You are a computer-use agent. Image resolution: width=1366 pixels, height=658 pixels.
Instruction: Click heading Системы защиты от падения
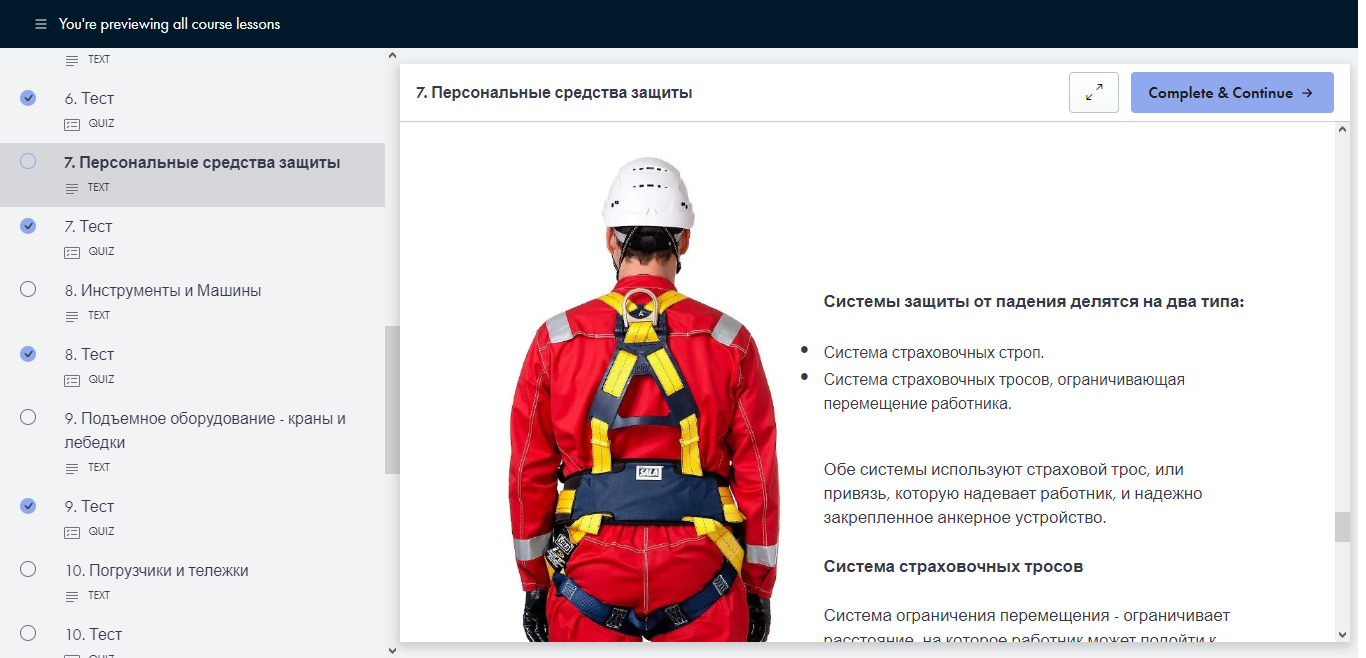pos(1034,301)
